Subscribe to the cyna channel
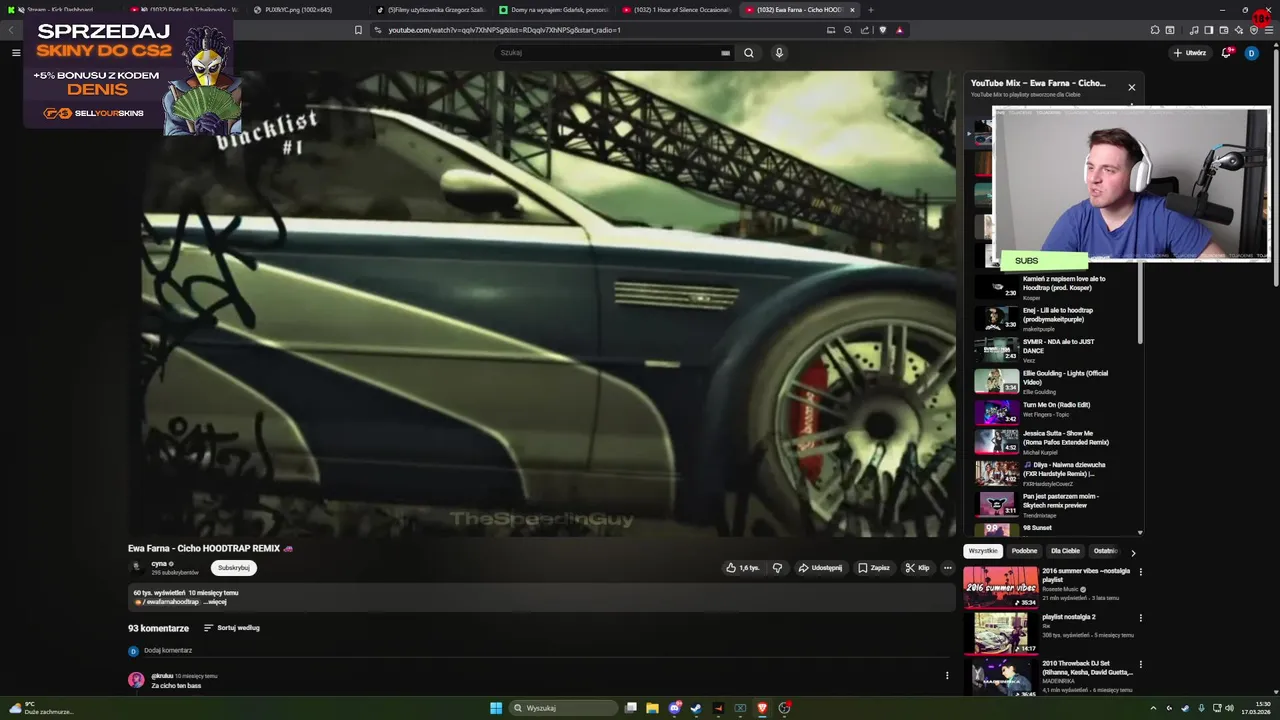This screenshot has height=720, width=1280. [x=234, y=568]
